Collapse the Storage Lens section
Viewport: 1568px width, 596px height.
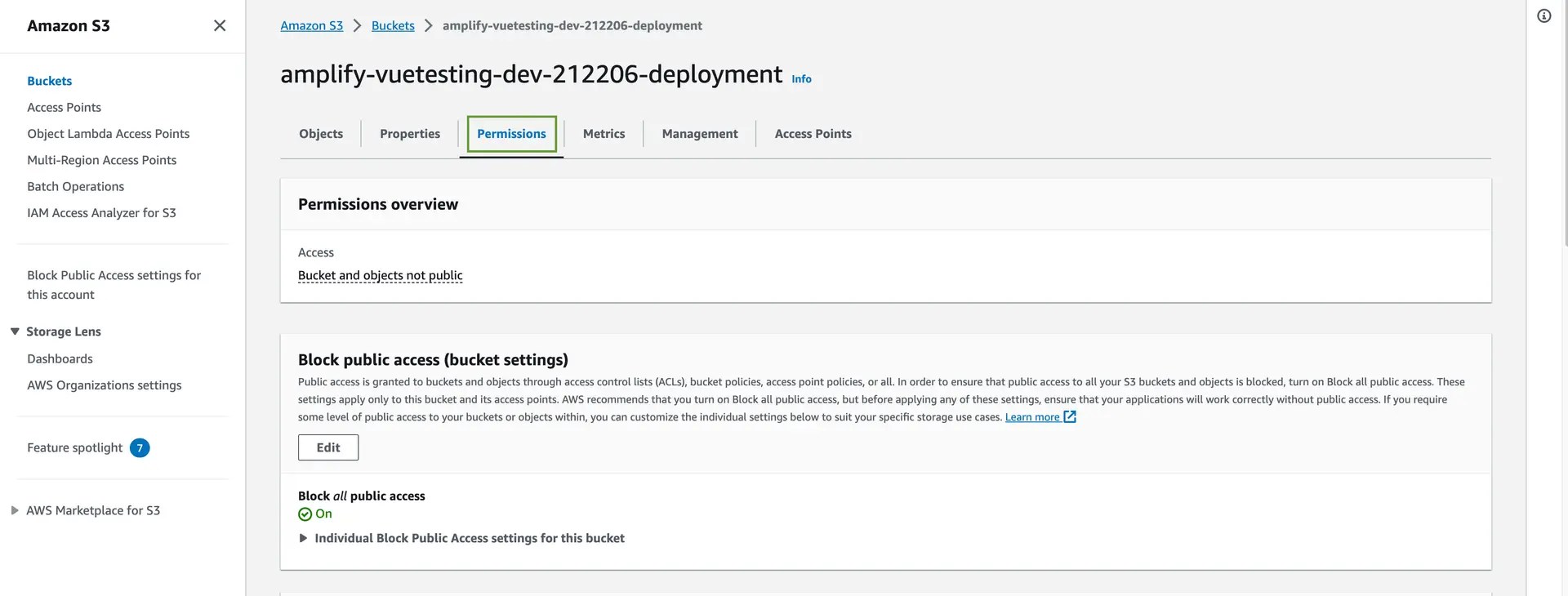tap(15, 331)
